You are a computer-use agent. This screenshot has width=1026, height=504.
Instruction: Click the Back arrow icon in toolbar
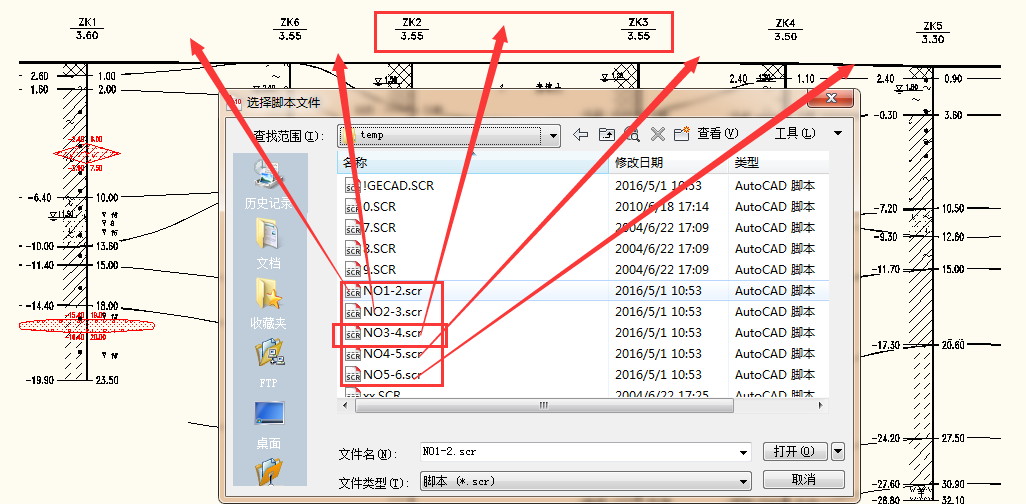click(x=580, y=134)
